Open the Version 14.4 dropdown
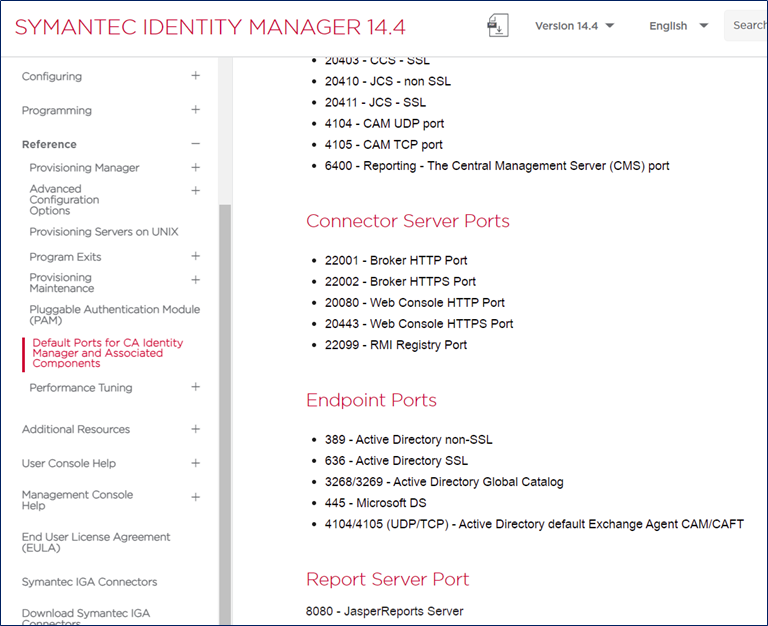 point(574,26)
